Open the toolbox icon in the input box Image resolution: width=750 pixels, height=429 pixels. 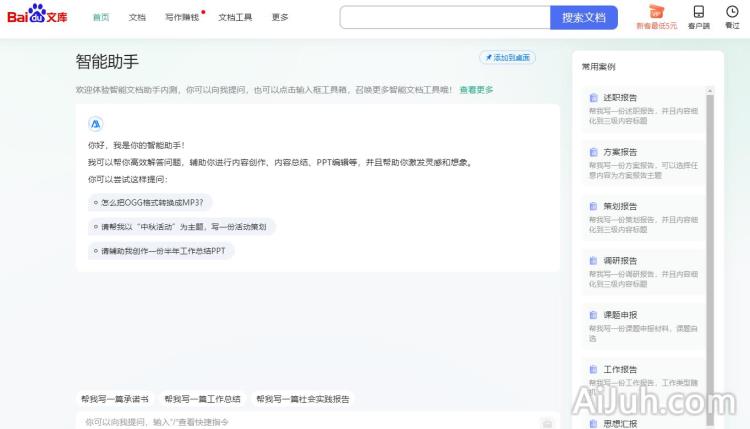click(x=547, y=423)
